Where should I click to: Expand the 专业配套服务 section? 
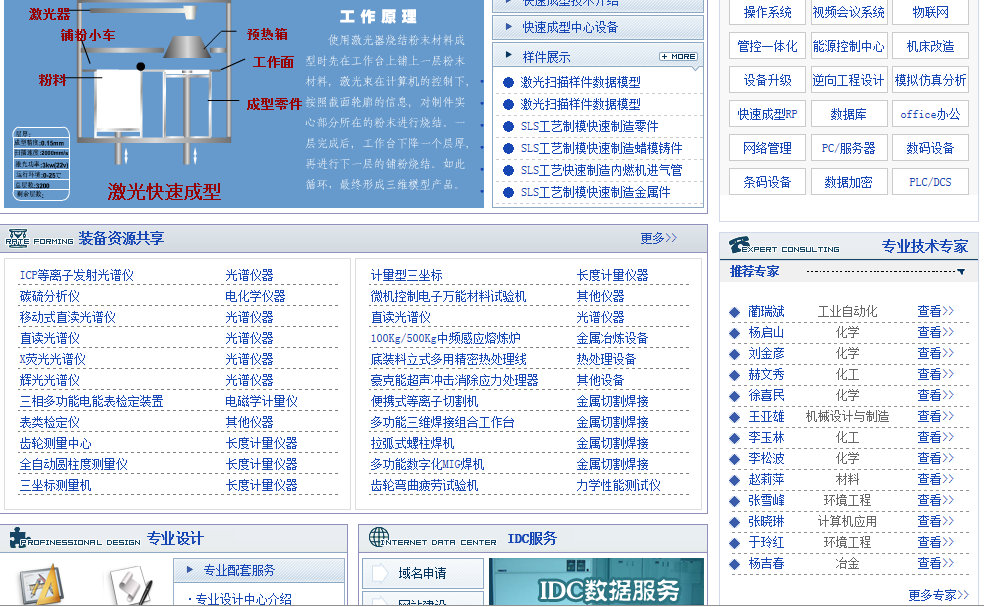(190, 570)
